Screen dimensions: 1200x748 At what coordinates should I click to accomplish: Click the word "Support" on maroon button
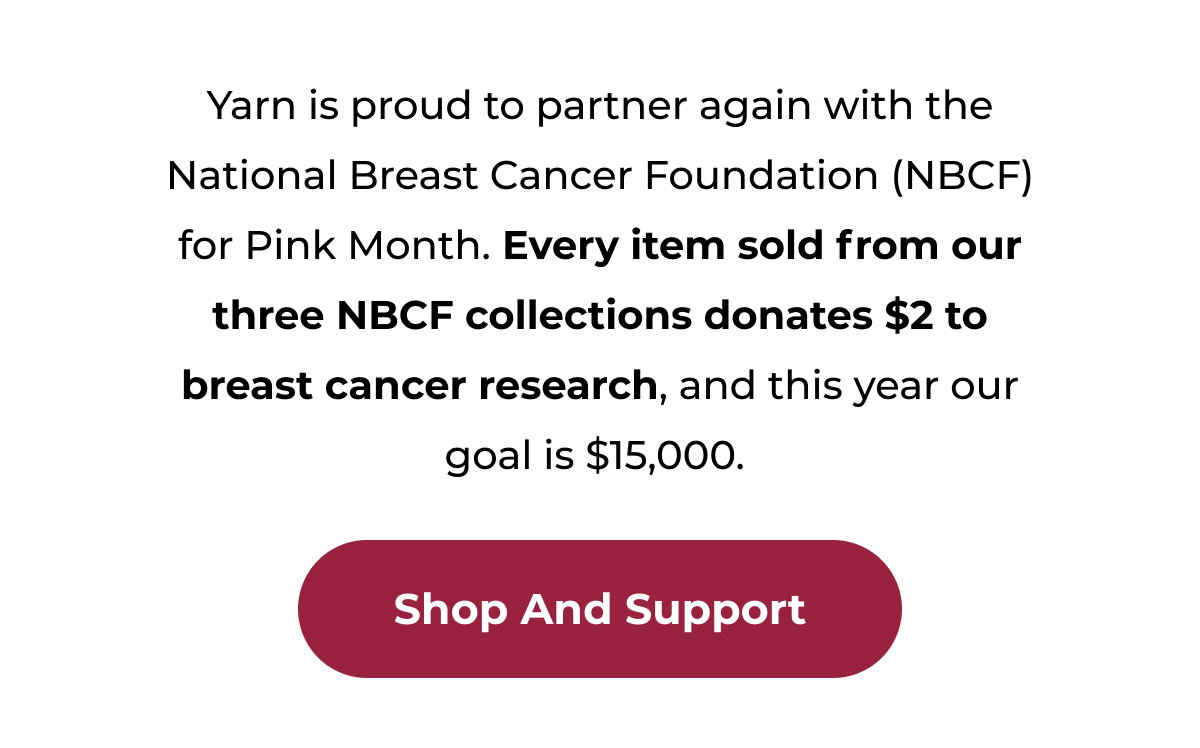[716, 610]
